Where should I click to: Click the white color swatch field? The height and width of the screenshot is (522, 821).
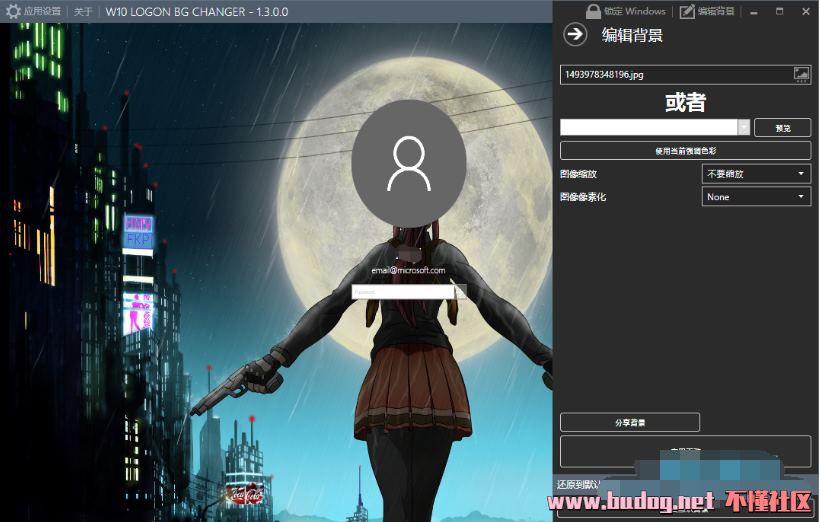(648, 127)
